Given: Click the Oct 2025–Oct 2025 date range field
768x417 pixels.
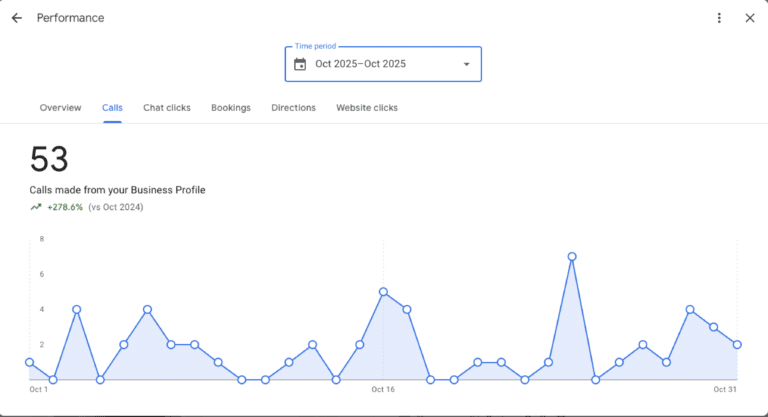Looking at the screenshot, I should 361,64.
